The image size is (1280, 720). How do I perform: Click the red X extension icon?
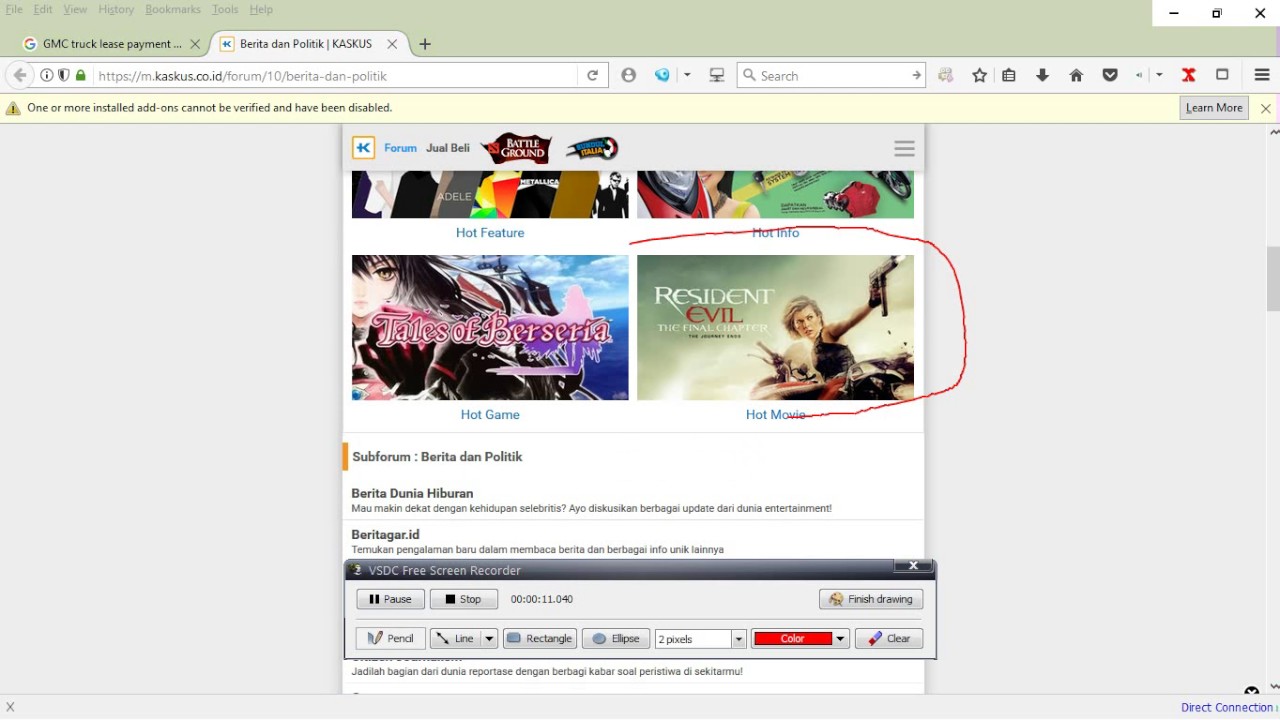pos(1188,75)
